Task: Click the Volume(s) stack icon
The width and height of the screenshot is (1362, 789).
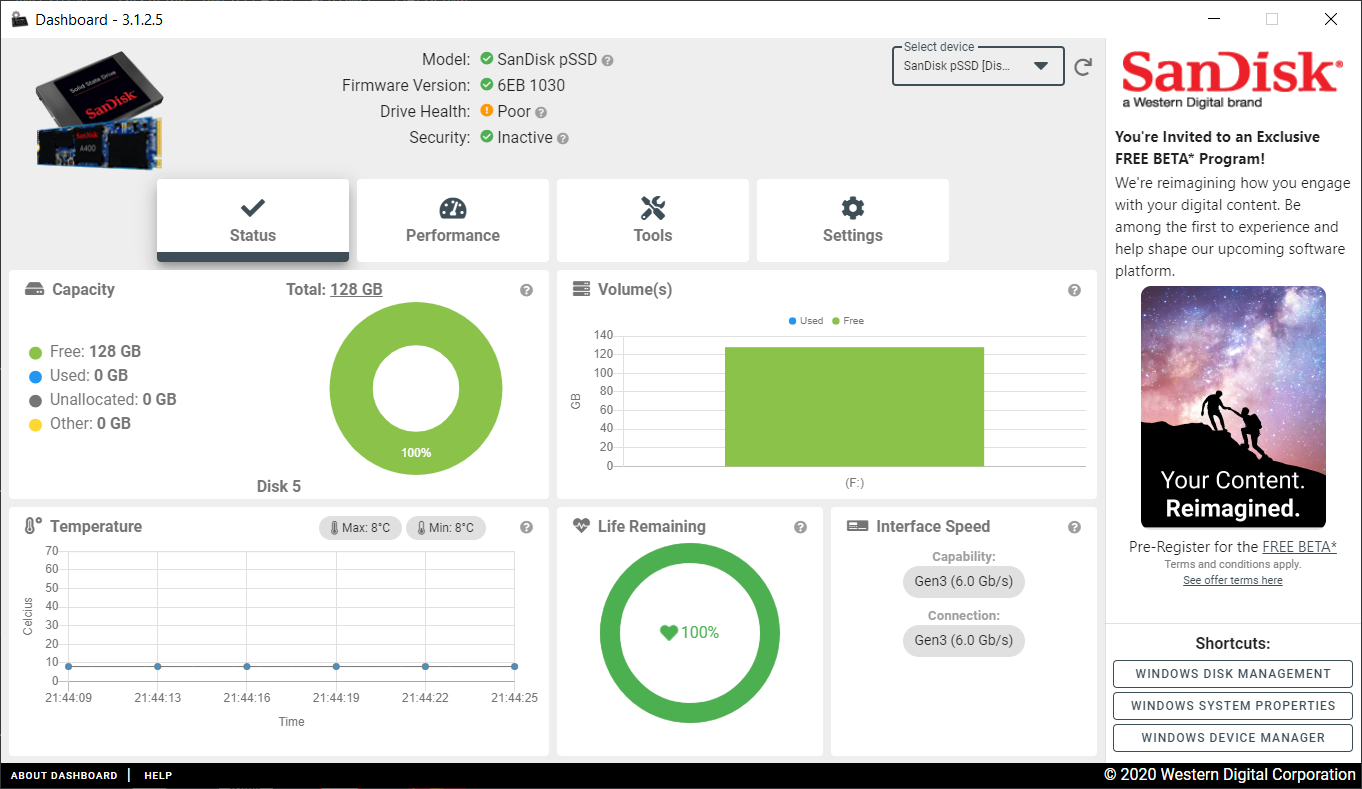Action: tap(581, 289)
